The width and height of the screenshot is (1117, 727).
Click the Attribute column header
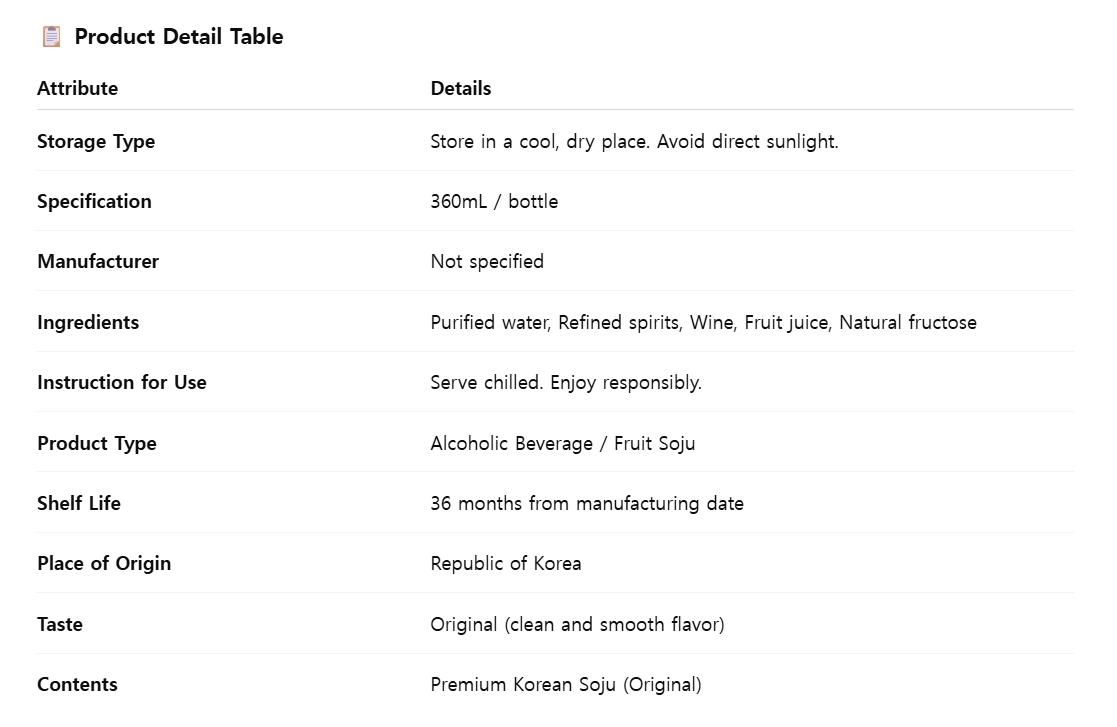[x=78, y=88]
